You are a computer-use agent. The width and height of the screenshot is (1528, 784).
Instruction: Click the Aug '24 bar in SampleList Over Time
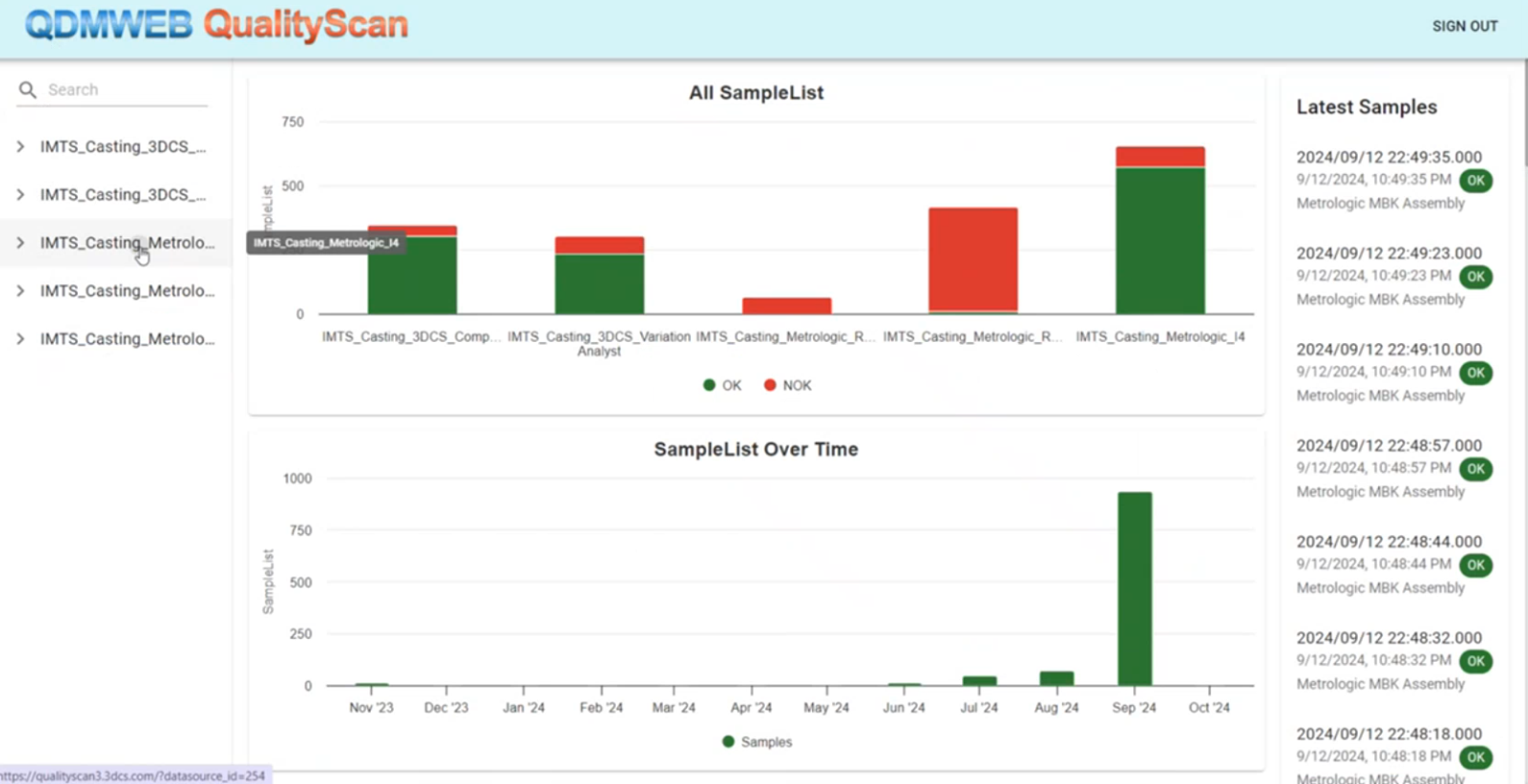click(x=1056, y=678)
